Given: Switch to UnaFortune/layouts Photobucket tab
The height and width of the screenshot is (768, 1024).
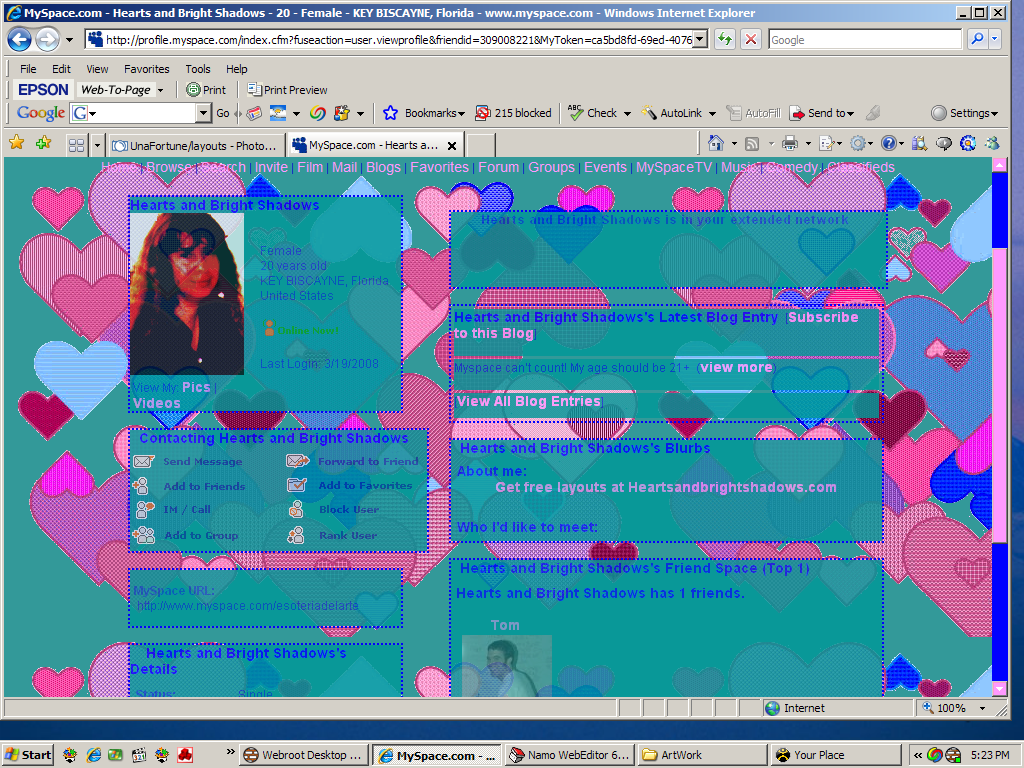Looking at the screenshot, I should click(196, 145).
